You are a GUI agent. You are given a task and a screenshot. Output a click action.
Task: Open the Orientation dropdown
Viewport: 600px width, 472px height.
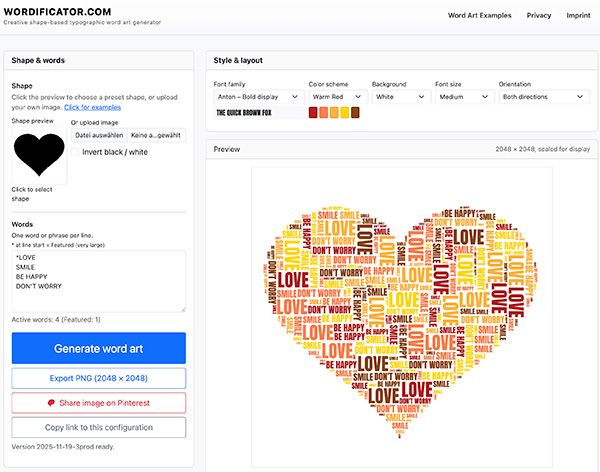(x=544, y=97)
